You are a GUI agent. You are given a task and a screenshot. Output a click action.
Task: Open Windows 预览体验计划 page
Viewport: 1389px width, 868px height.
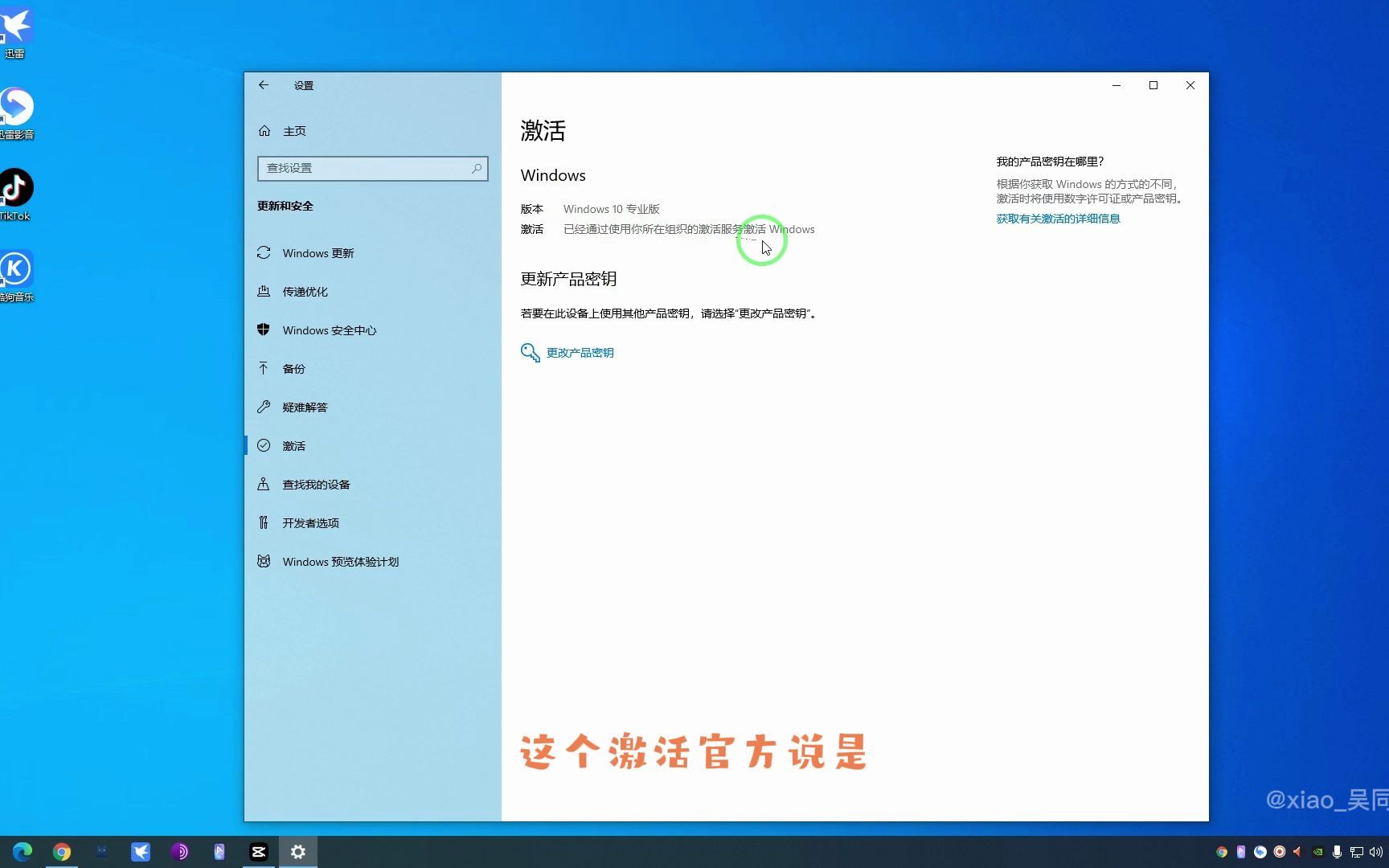373,562
